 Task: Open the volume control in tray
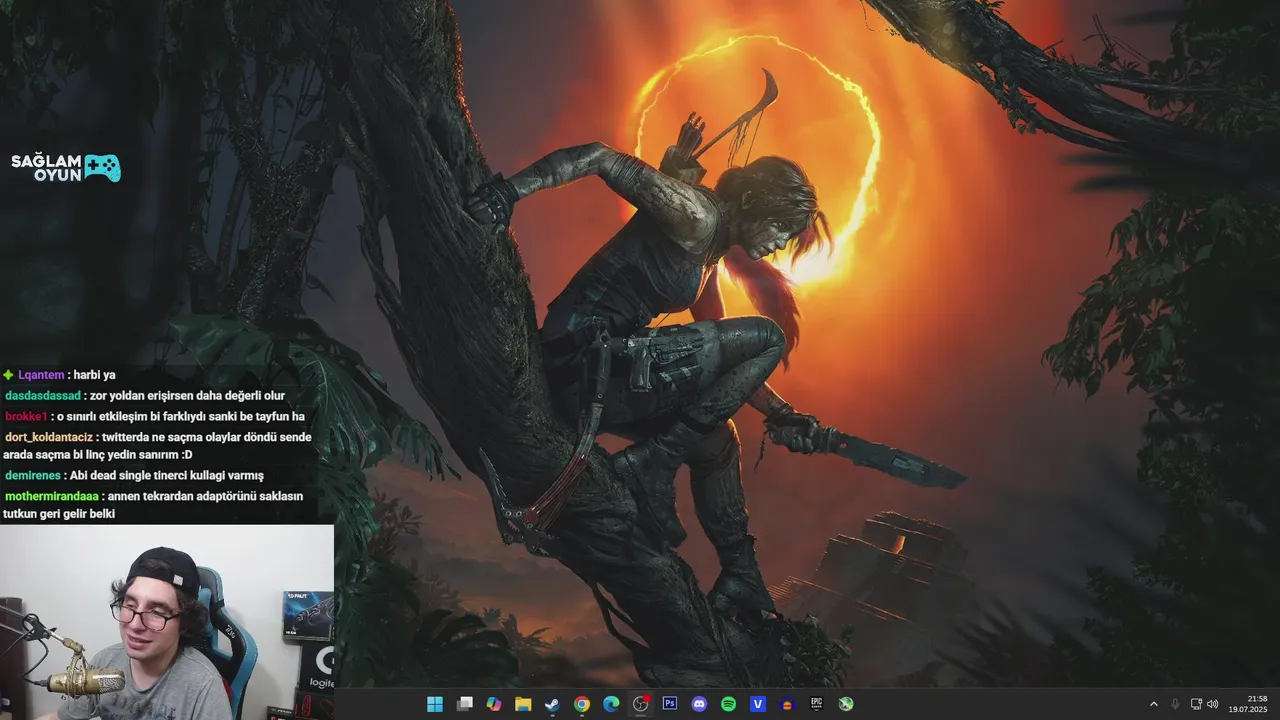[1212, 704]
